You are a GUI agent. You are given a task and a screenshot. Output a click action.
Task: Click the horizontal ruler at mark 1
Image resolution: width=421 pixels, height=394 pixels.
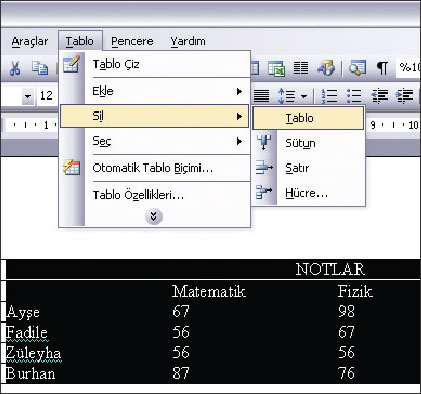point(46,125)
